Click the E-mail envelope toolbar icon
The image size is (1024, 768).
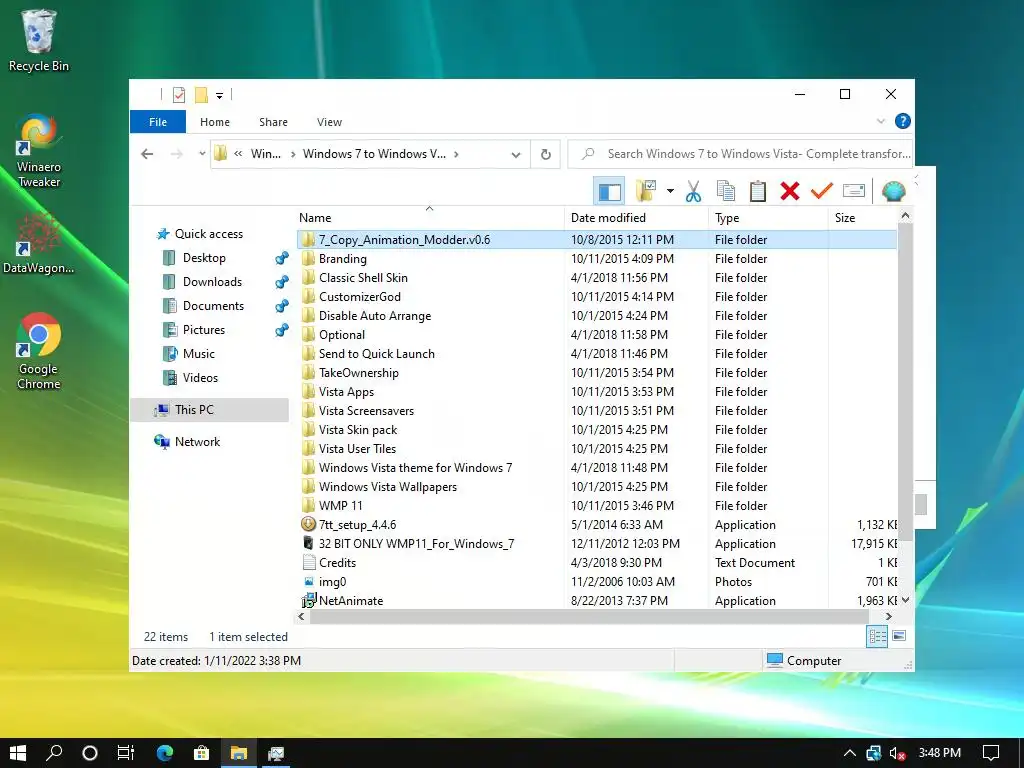coord(854,191)
